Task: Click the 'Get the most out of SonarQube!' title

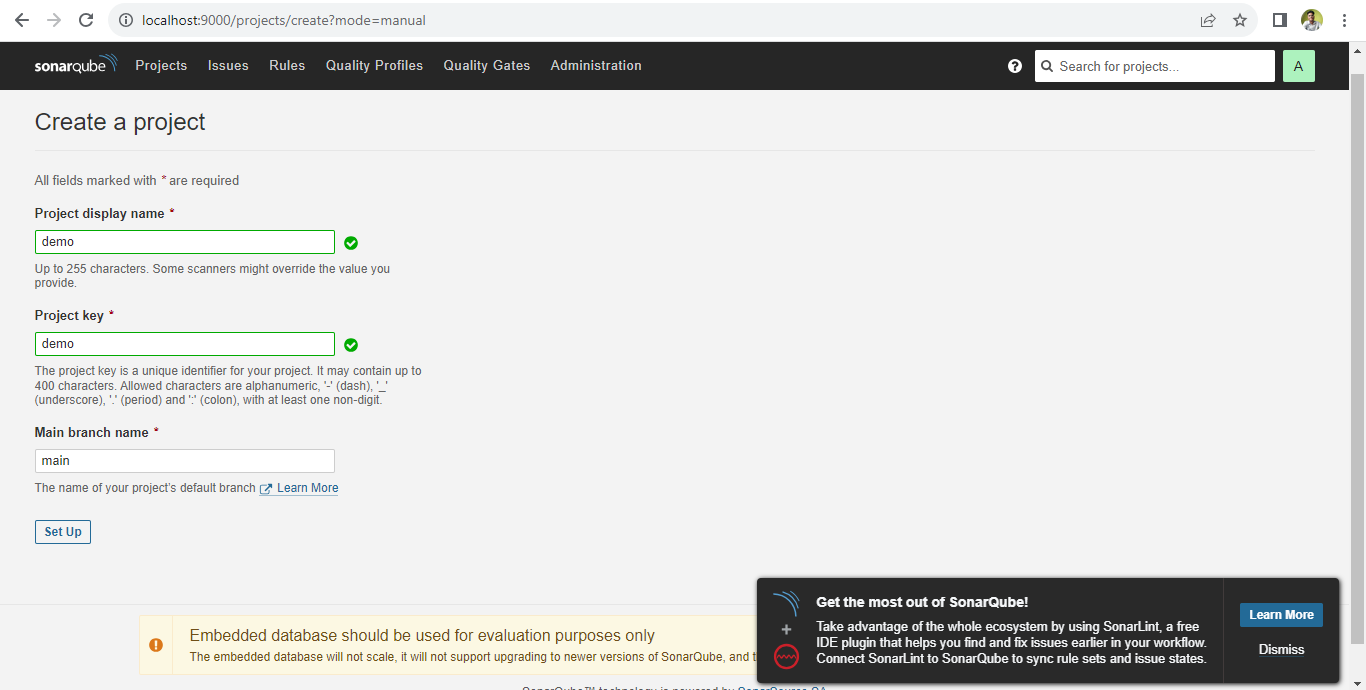Action: 922,602
